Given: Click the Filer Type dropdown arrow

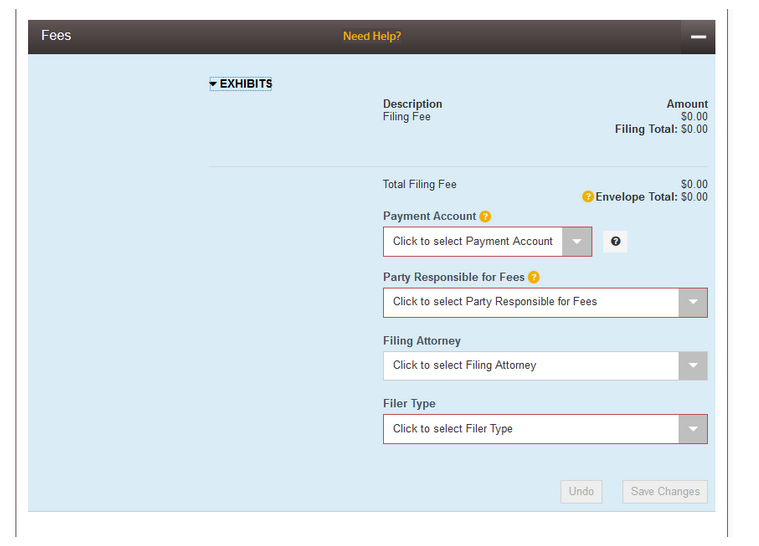Looking at the screenshot, I should [x=692, y=429].
